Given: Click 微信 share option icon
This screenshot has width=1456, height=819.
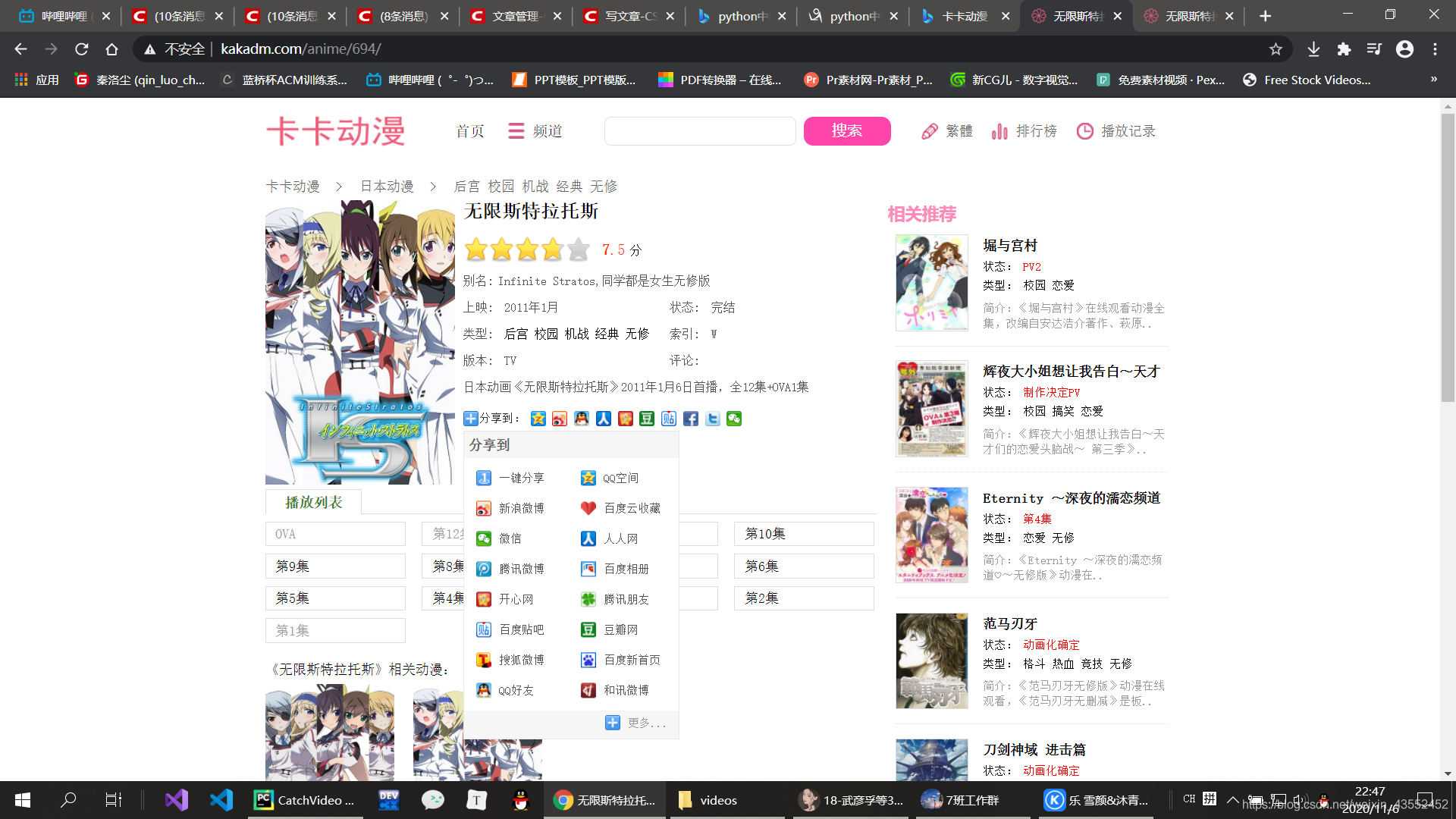Looking at the screenshot, I should (483, 539).
